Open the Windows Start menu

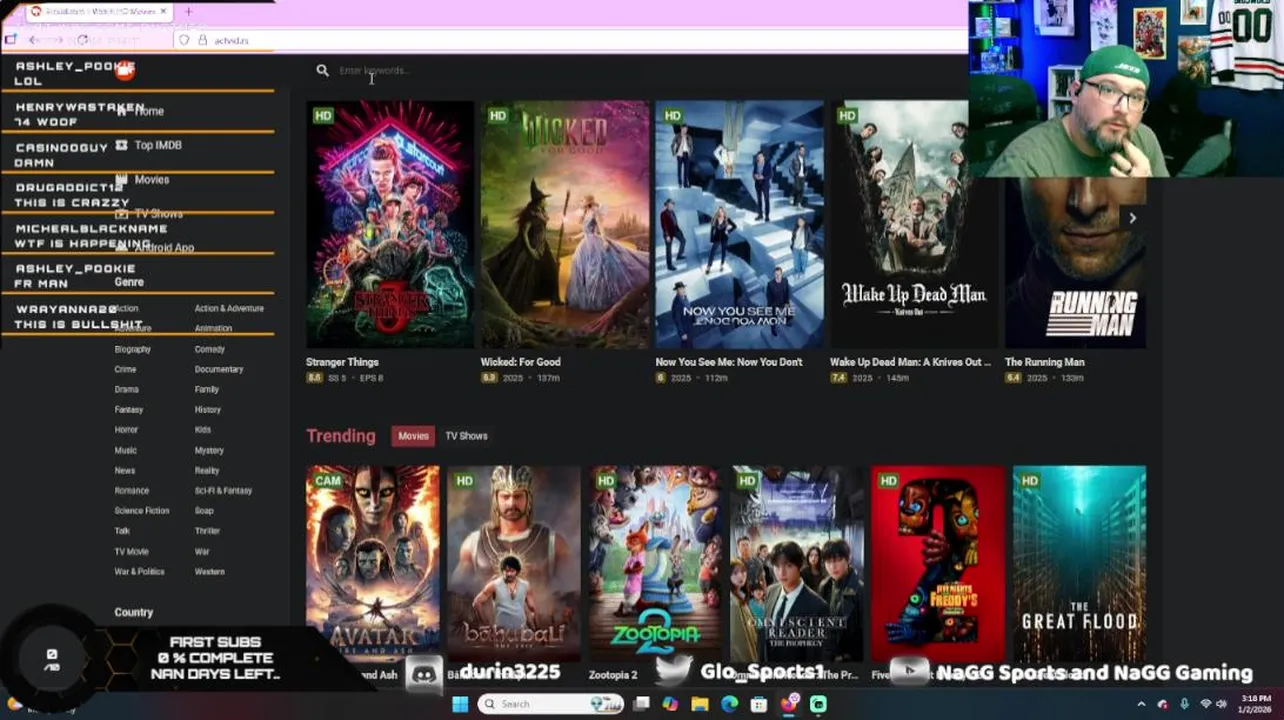(x=460, y=704)
